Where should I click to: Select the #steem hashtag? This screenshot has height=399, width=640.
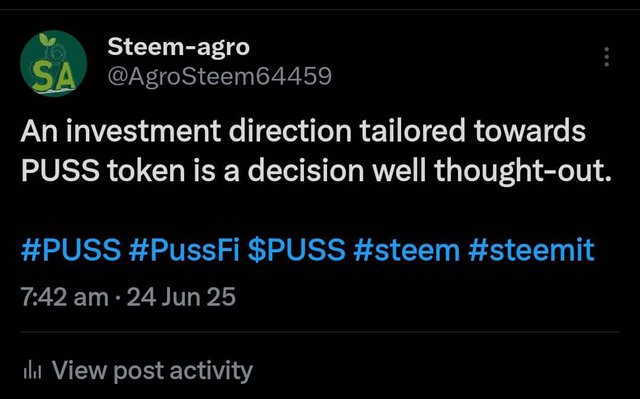point(407,250)
